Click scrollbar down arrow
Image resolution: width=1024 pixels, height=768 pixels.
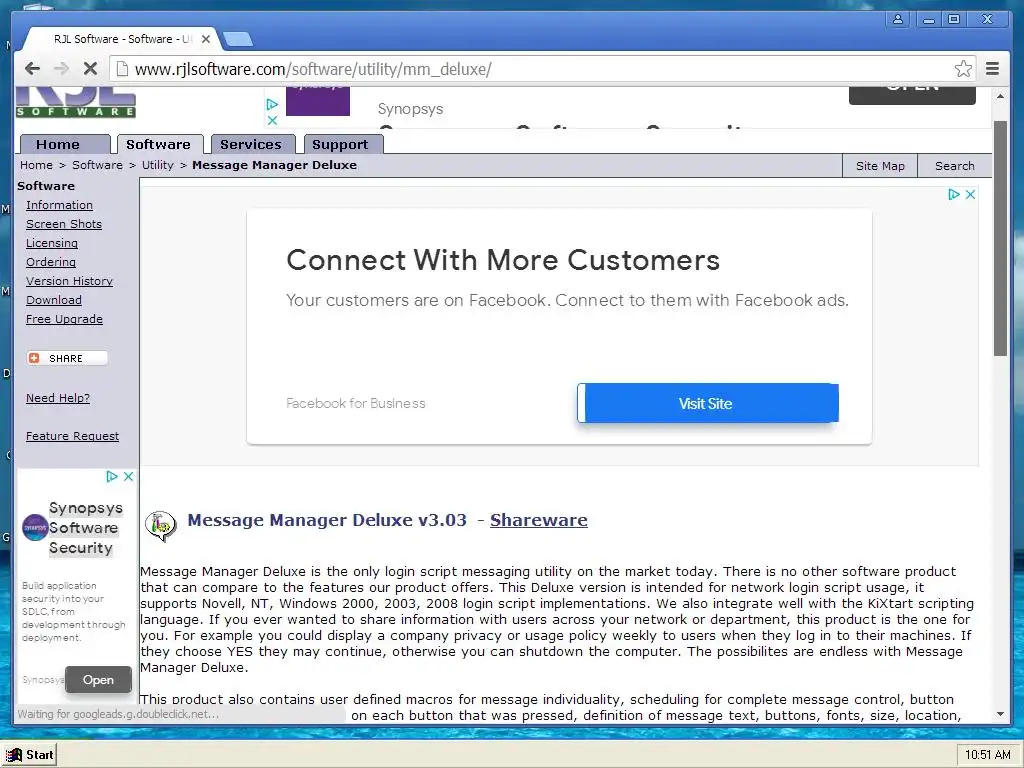[x=1000, y=714]
